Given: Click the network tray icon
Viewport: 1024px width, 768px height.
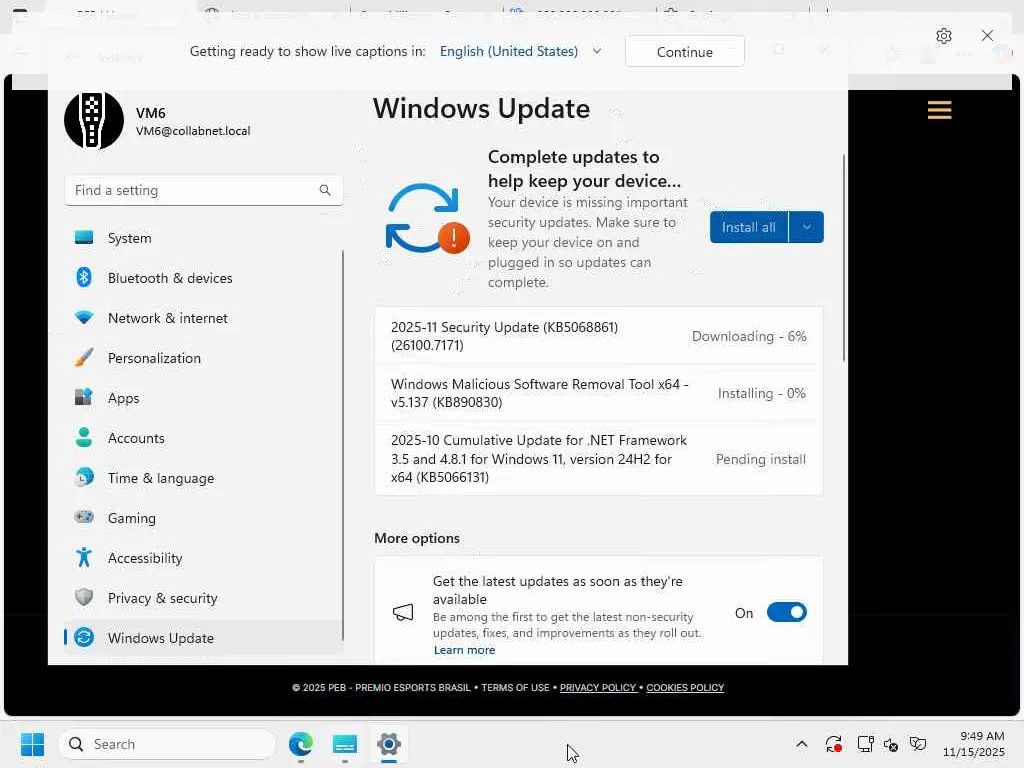Looking at the screenshot, I should [x=865, y=744].
